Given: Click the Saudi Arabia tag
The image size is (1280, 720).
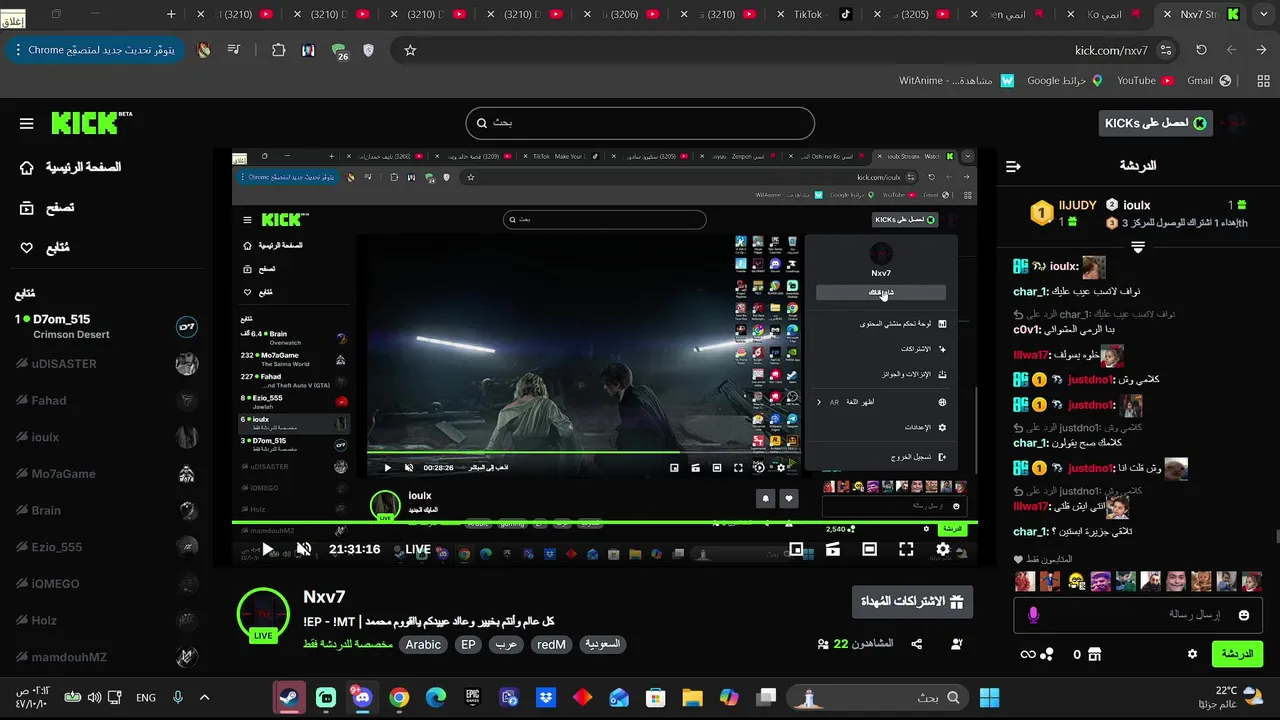Looking at the screenshot, I should point(602,645).
